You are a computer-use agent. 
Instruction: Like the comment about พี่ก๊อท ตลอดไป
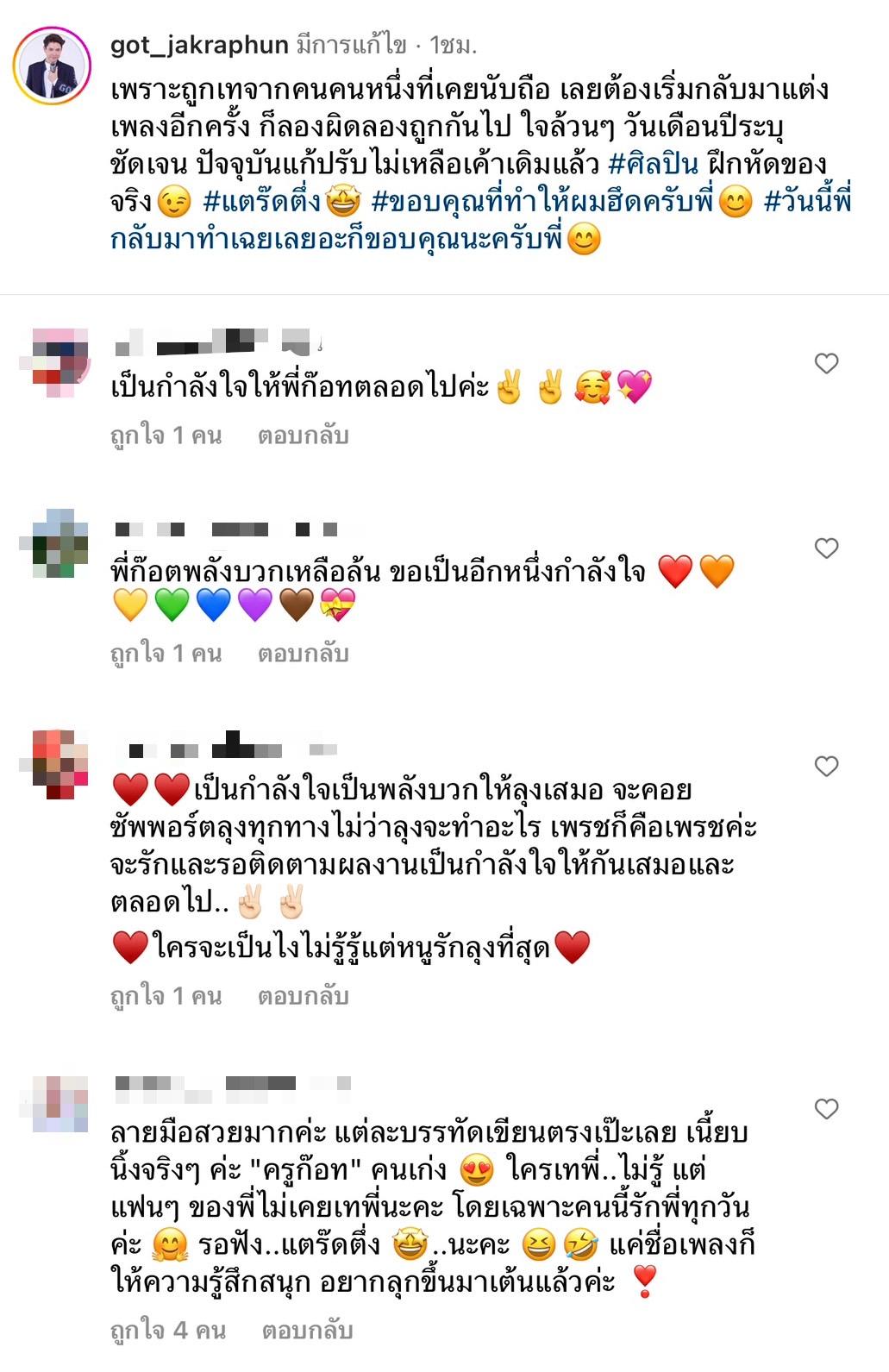(826, 364)
